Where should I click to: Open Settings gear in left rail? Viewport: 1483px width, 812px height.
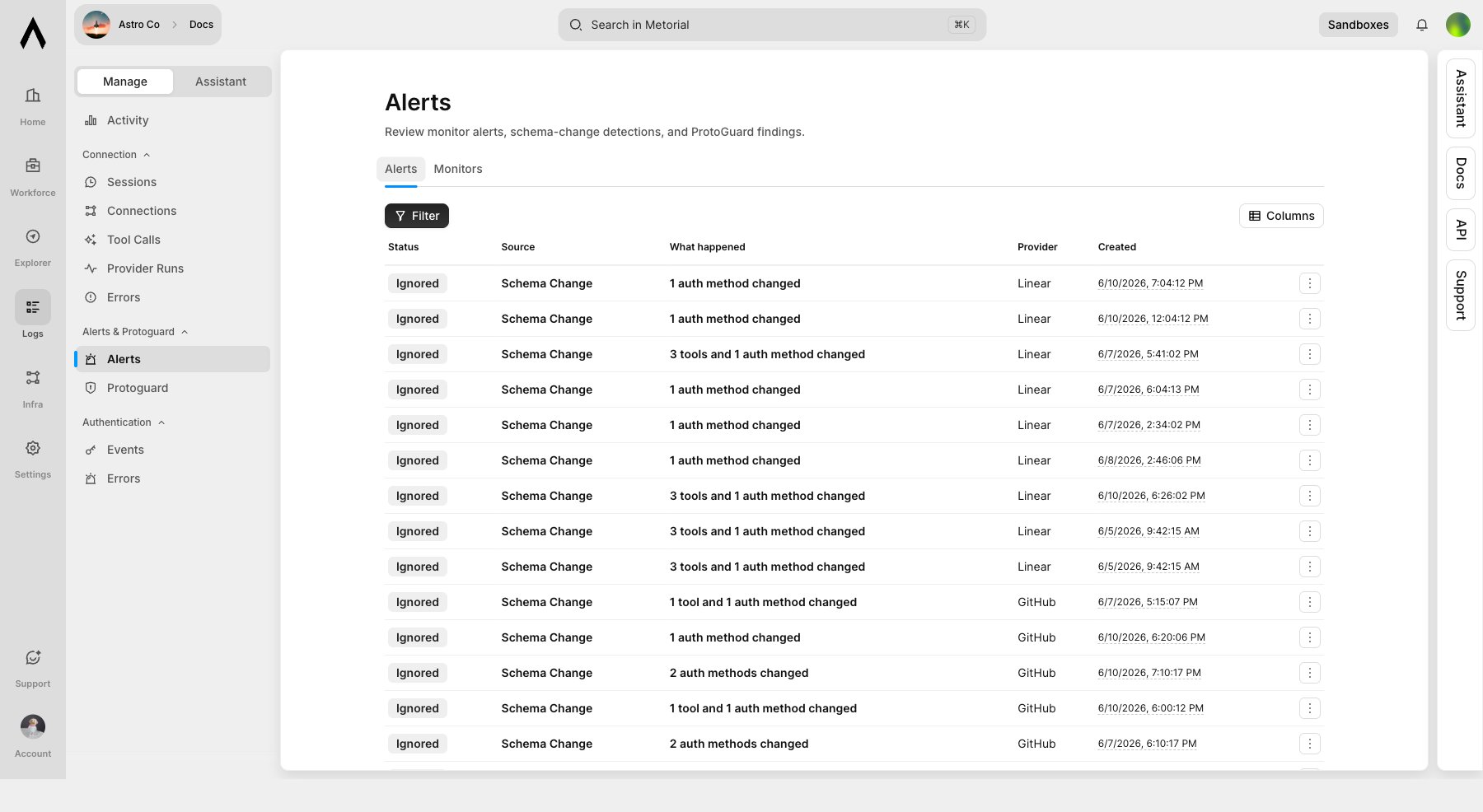click(x=33, y=448)
